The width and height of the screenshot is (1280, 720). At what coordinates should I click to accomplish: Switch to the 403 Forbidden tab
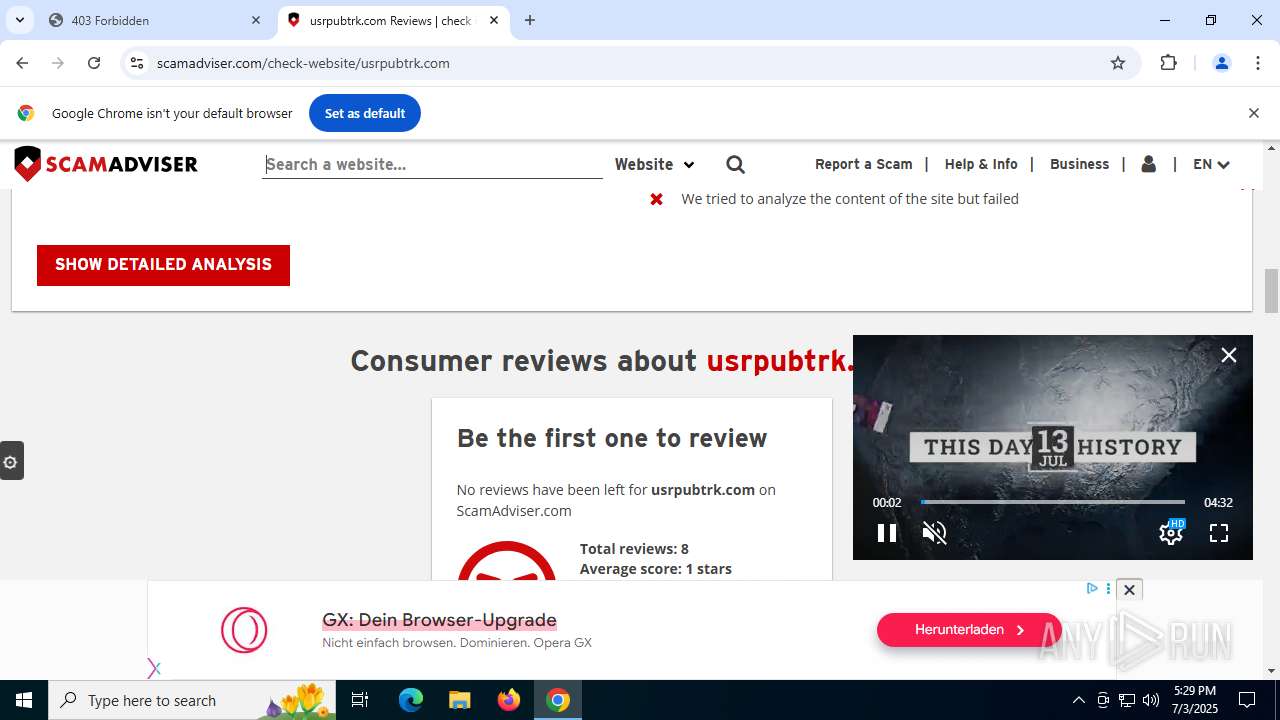tap(154, 20)
